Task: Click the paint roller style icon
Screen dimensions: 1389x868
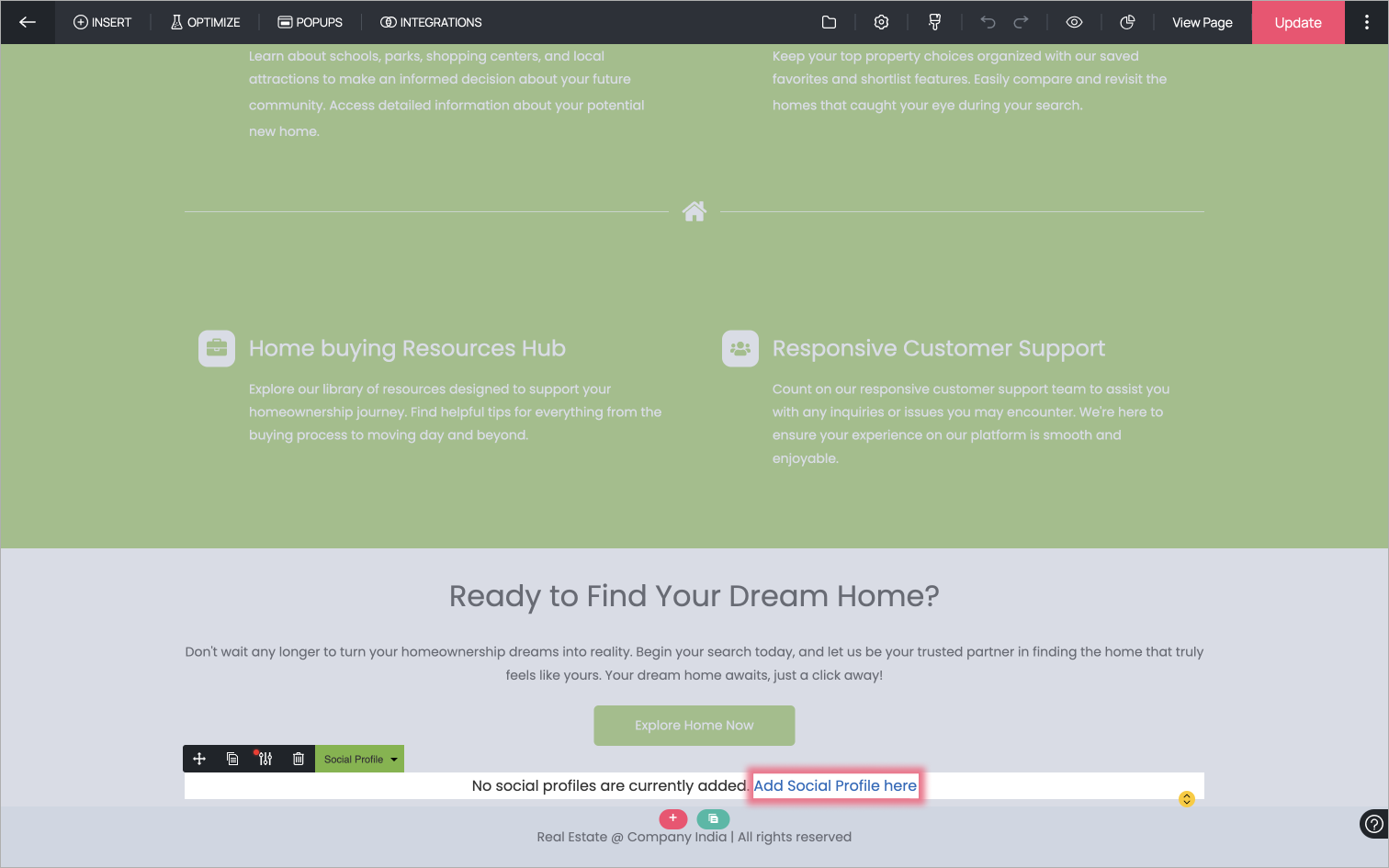Action: [x=934, y=22]
